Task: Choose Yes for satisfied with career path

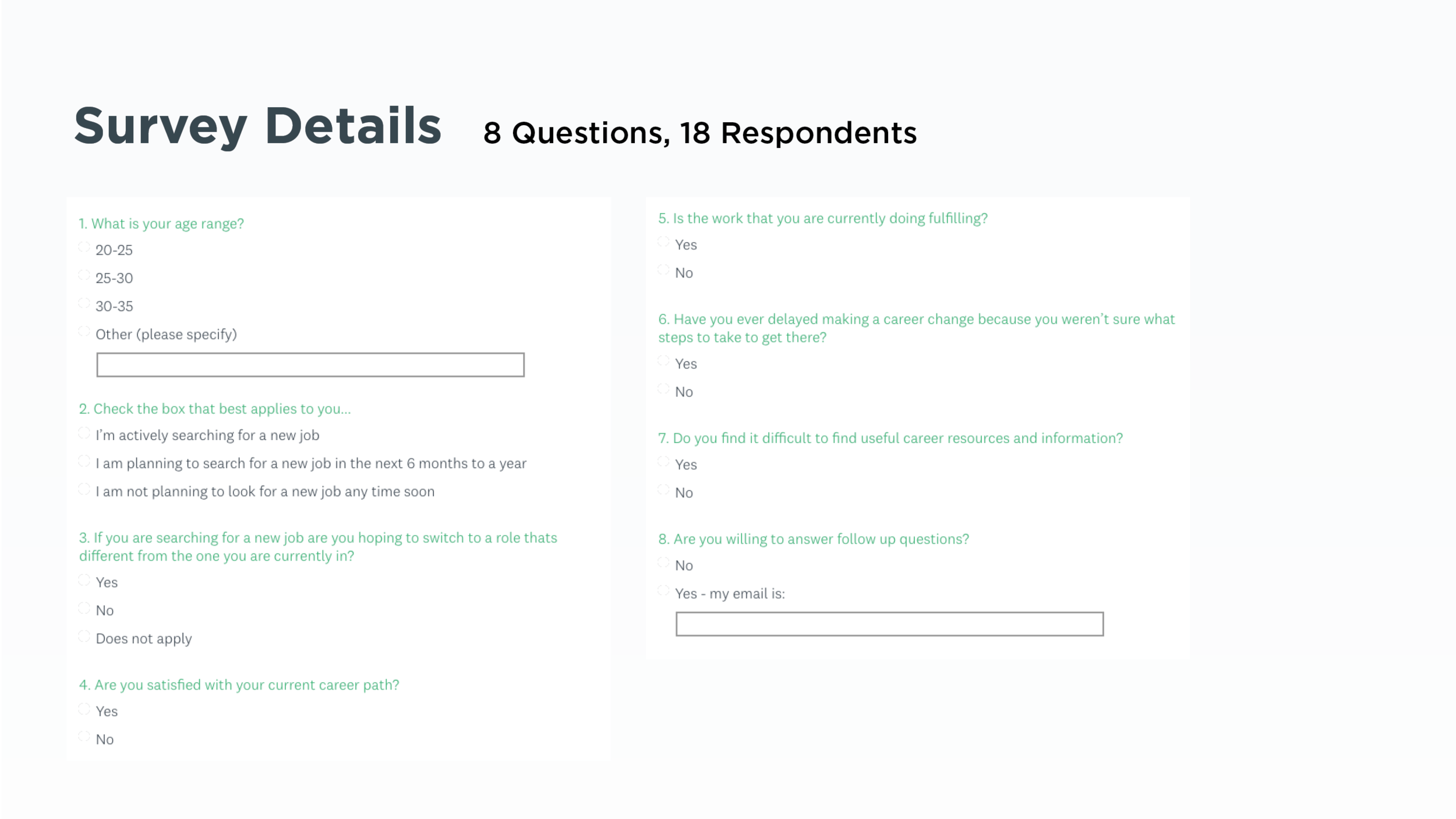Action: tap(84, 709)
